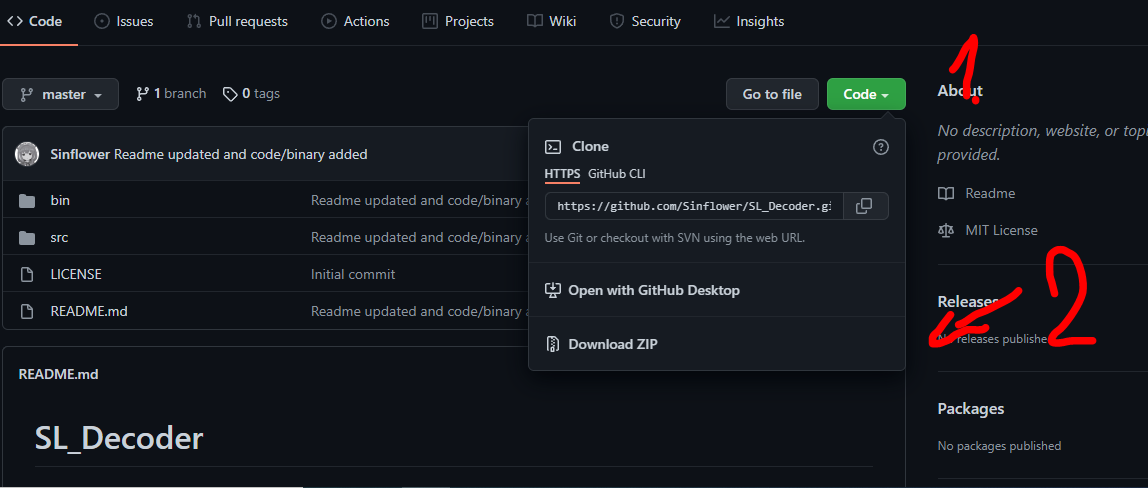Click the Wiki book icon

click(x=534, y=21)
